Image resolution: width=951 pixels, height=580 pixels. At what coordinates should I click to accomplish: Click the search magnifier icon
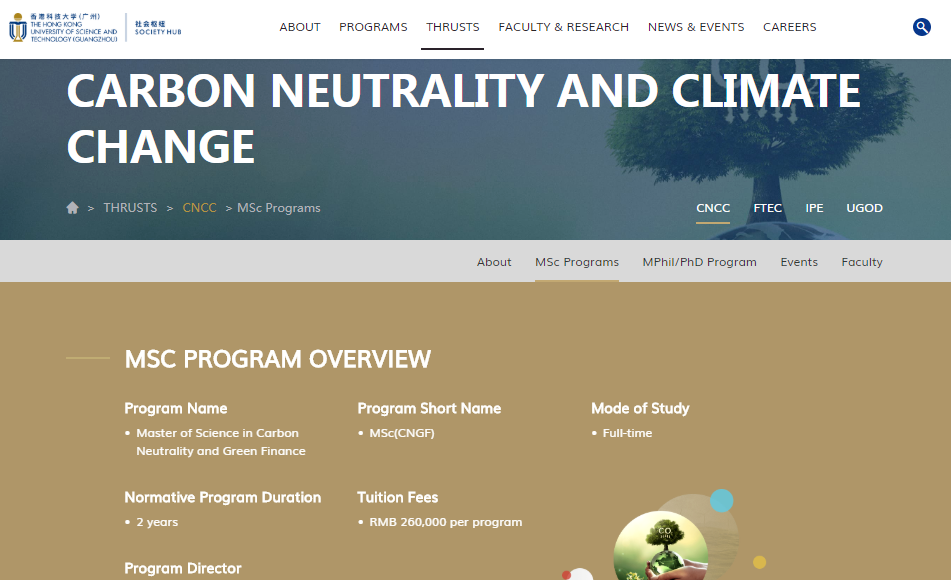coord(921,27)
